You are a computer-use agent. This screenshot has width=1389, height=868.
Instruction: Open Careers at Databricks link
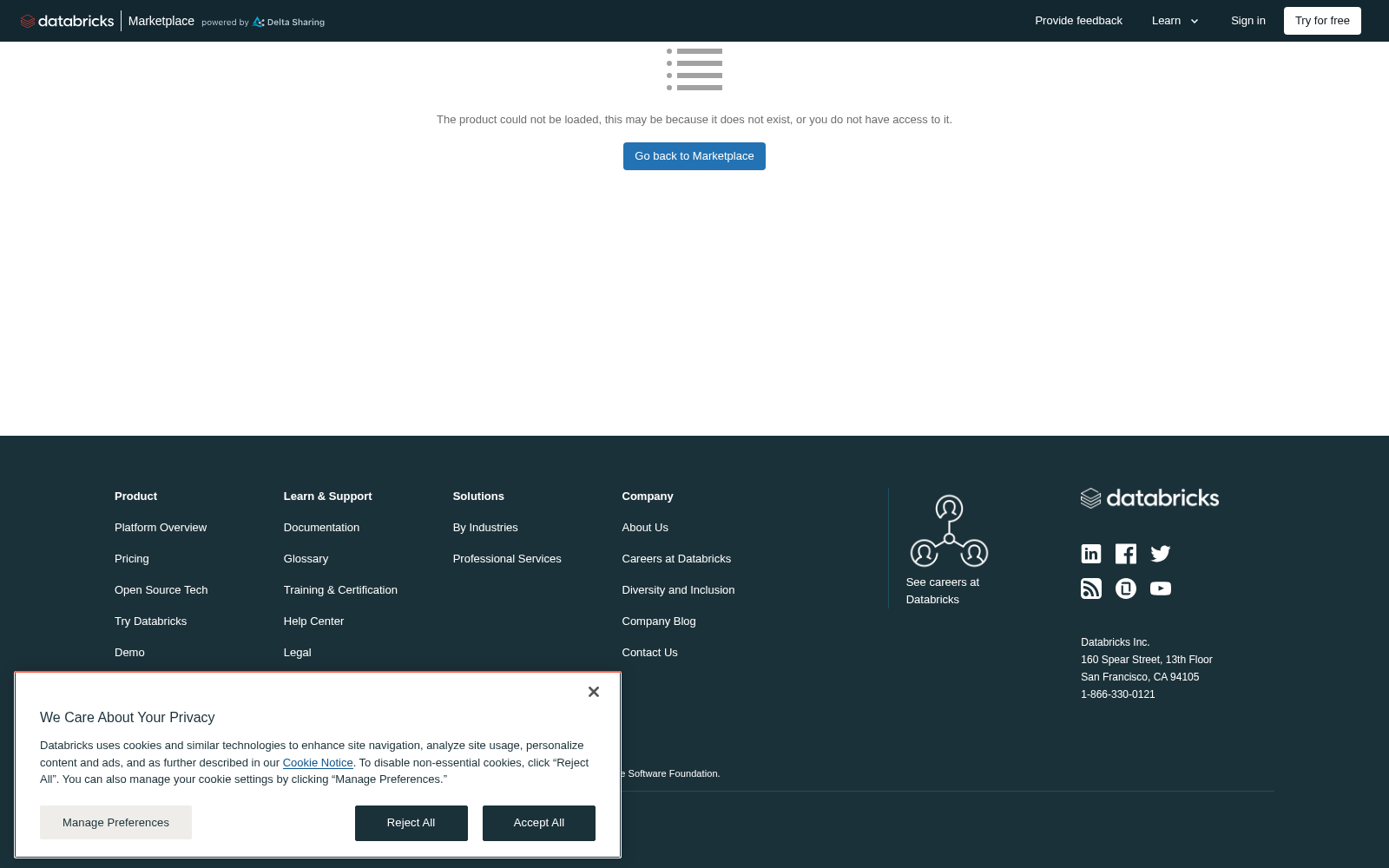676,559
